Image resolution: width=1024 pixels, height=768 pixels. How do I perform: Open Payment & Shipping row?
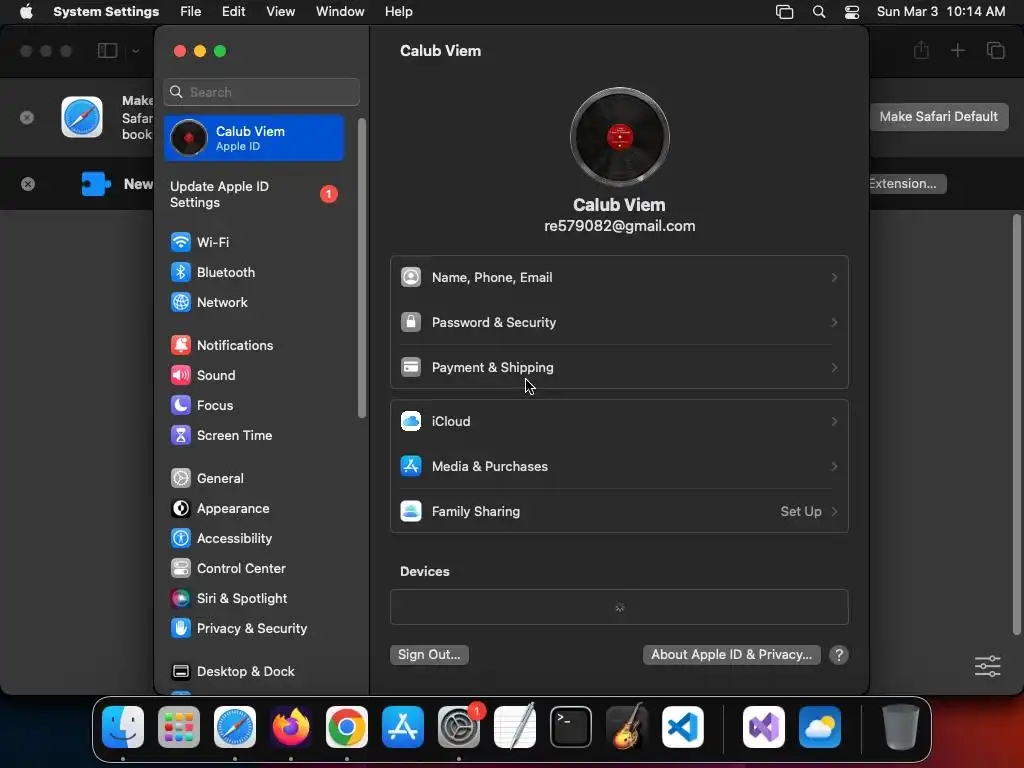coord(619,368)
